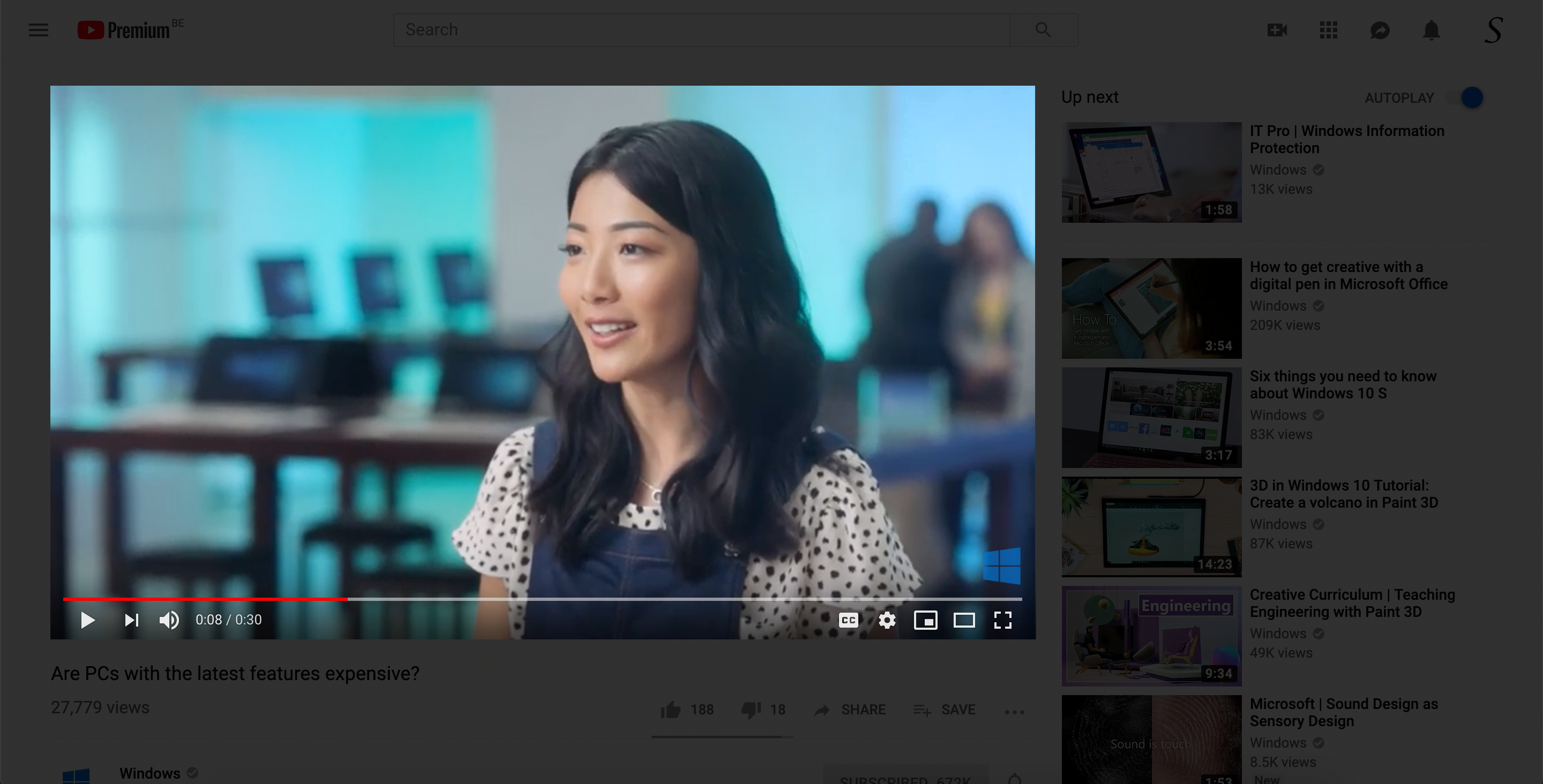Viewport: 1543px width, 784px height.
Task: Enable closed captions (CC) on video
Action: [848, 619]
